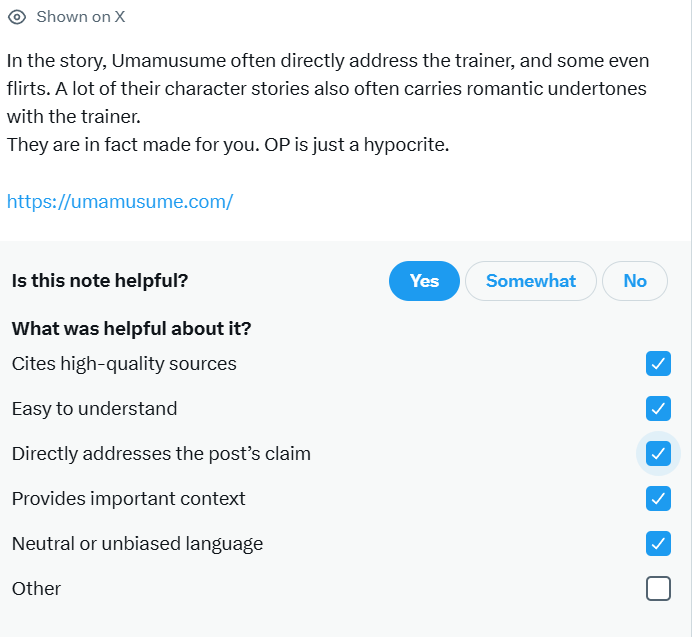Uncheck Cites high-quality sources checkbox
The height and width of the screenshot is (637, 698).
tap(658, 364)
